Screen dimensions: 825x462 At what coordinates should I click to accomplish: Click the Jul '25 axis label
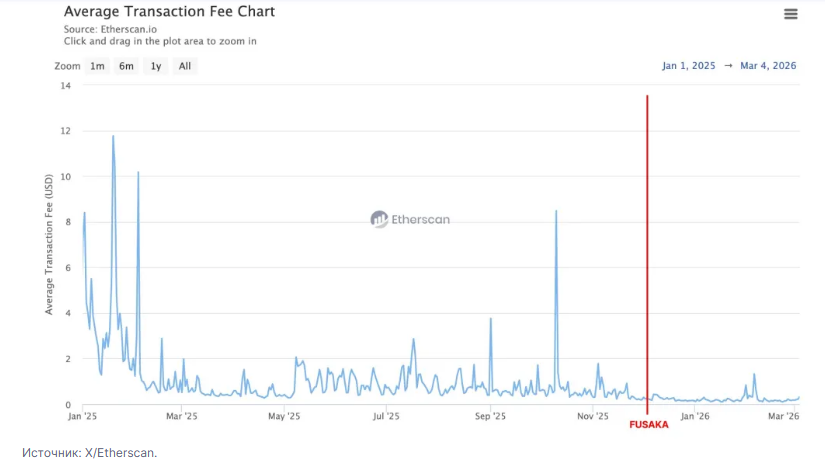386,416
